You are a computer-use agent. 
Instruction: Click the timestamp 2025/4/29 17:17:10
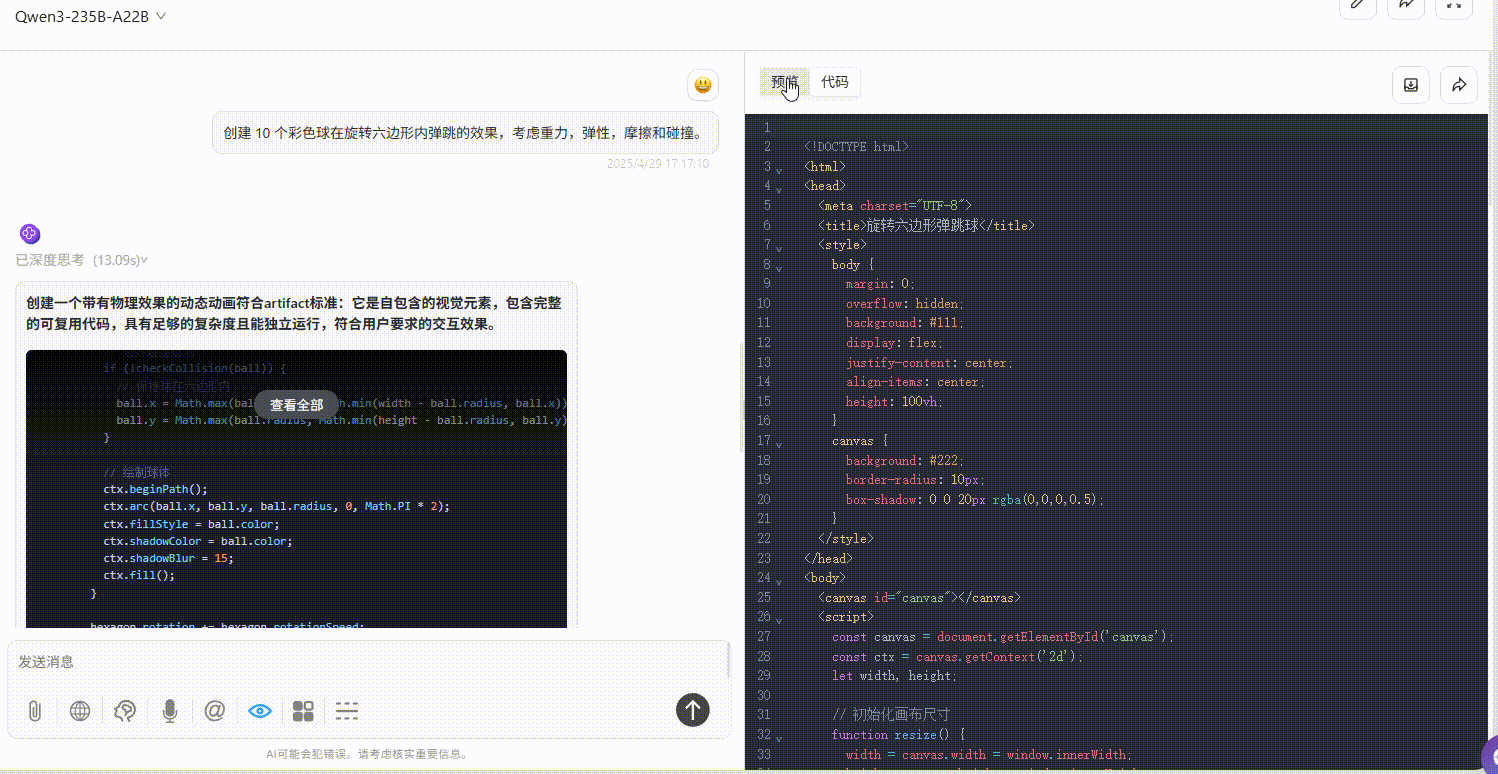pos(658,163)
